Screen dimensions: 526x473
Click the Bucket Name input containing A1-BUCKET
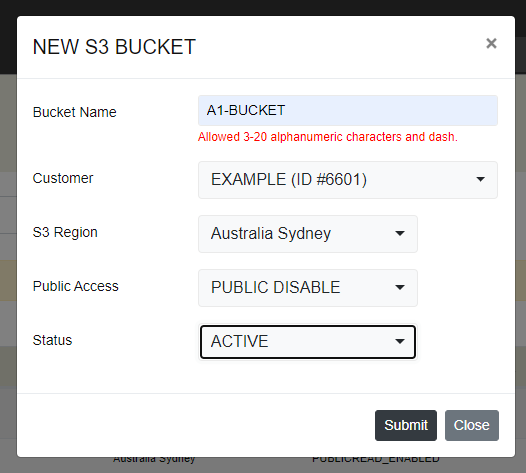(x=348, y=110)
